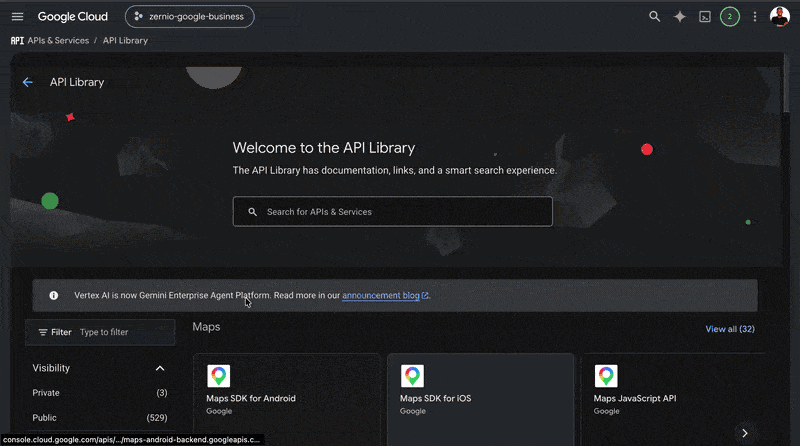Open View all (32) Maps APIs
This screenshot has height=446, width=800.
coord(730,329)
